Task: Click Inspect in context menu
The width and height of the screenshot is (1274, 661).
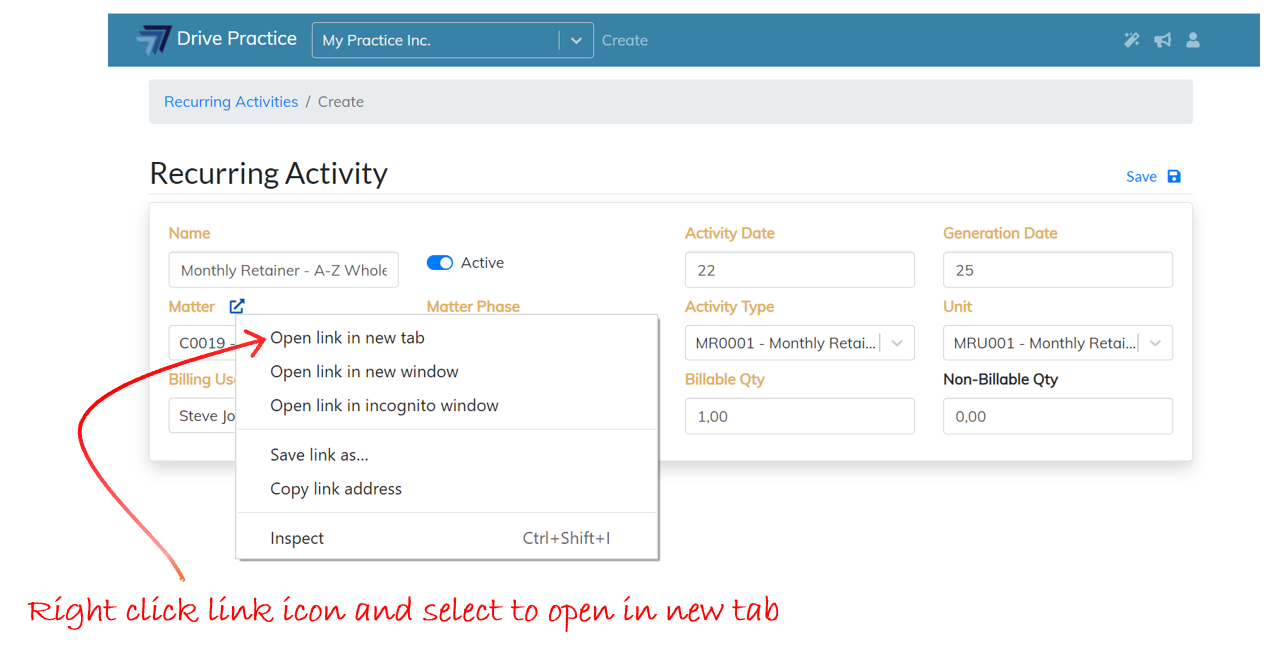Action: (297, 538)
